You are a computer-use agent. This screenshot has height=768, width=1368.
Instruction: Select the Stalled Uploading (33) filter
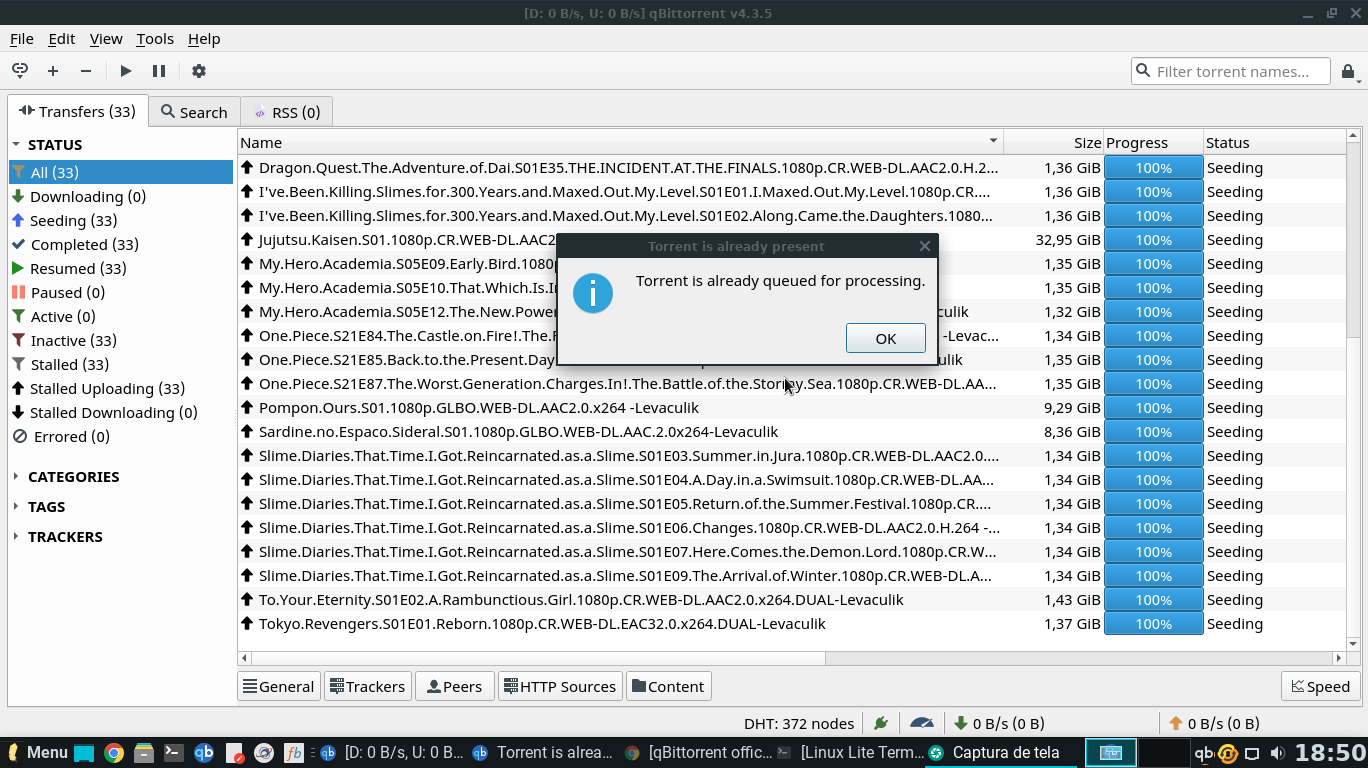click(x=121, y=388)
